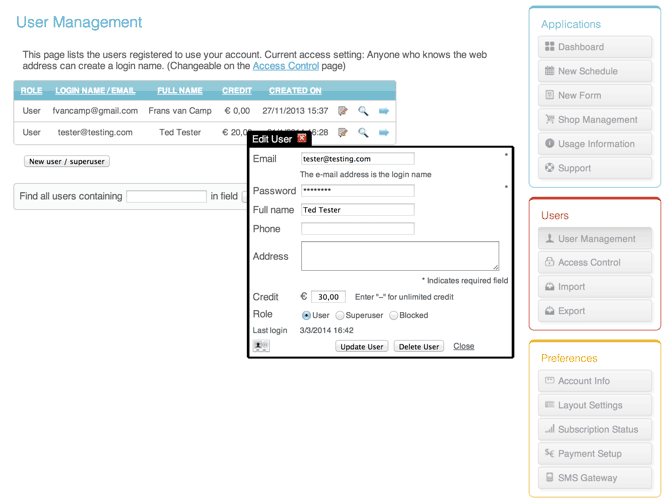This screenshot has height=504, width=672.
Task: Click blue arrow icon for Frans van Camp
Action: pos(384,111)
